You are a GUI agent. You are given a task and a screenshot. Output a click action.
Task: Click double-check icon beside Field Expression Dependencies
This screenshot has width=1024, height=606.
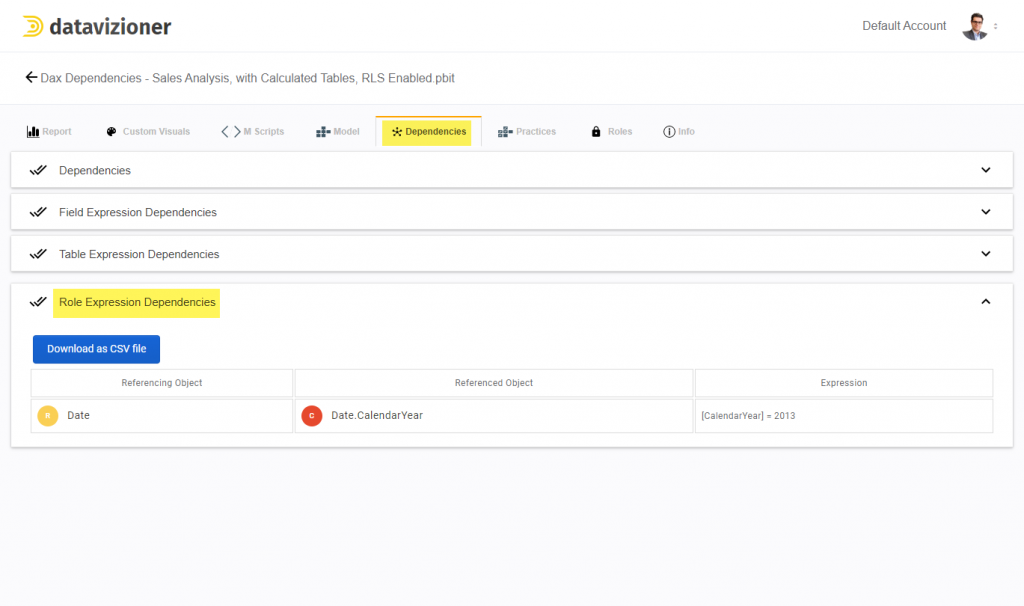click(x=38, y=212)
